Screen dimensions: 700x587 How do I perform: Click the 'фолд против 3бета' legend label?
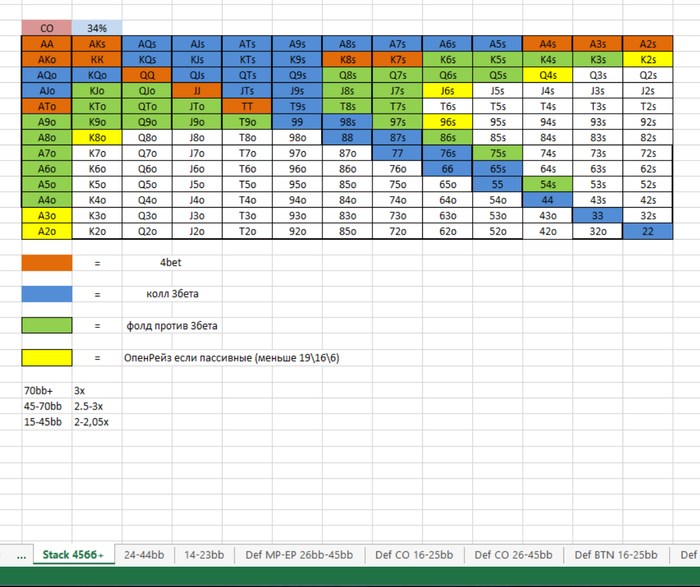tap(172, 326)
